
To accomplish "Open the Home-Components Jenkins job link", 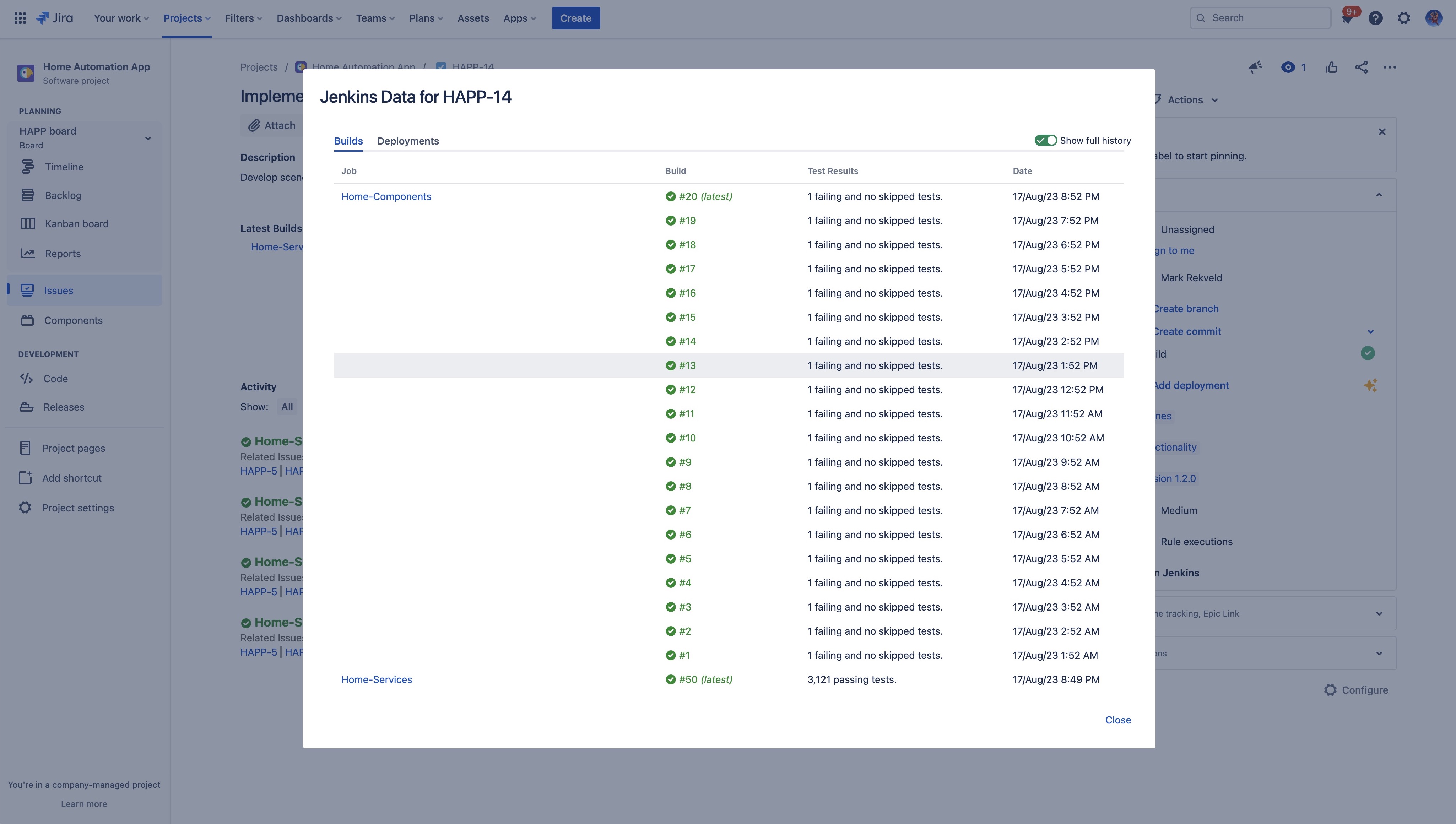I will tap(386, 196).
